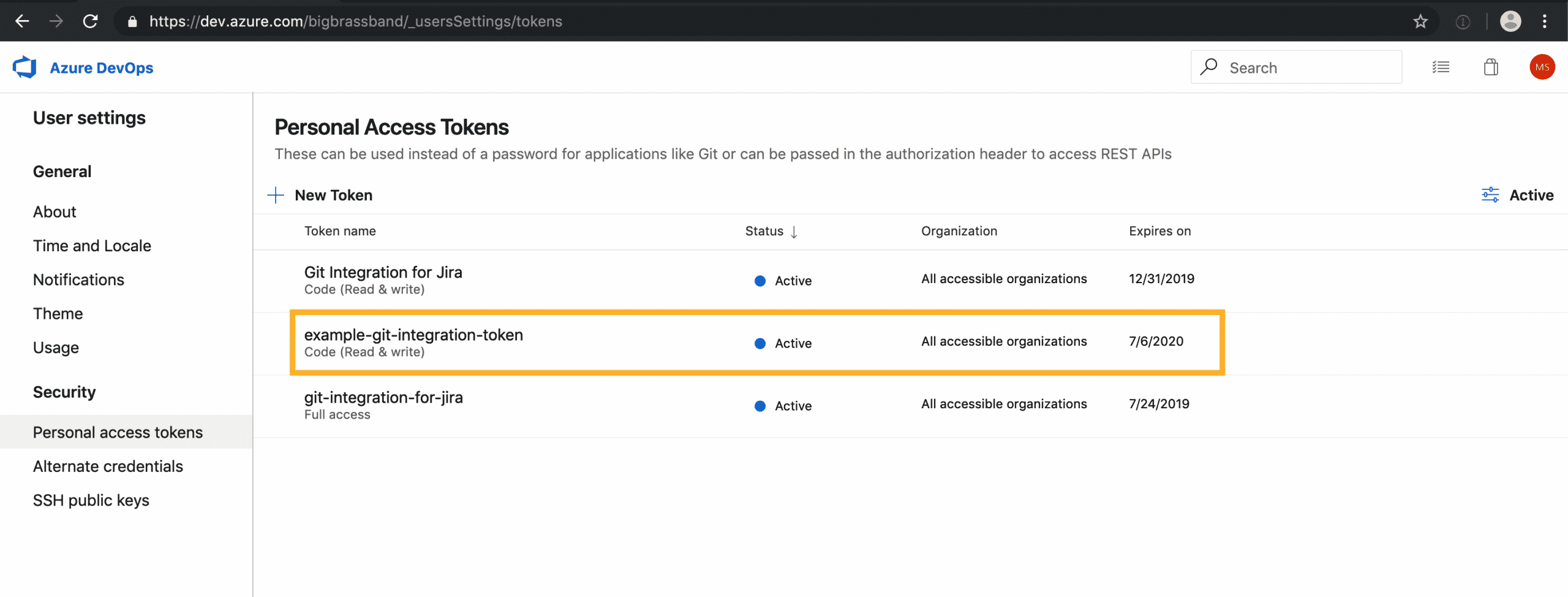The width and height of the screenshot is (1568, 597).
Task: Open the MS user avatar menu
Action: [1542, 67]
